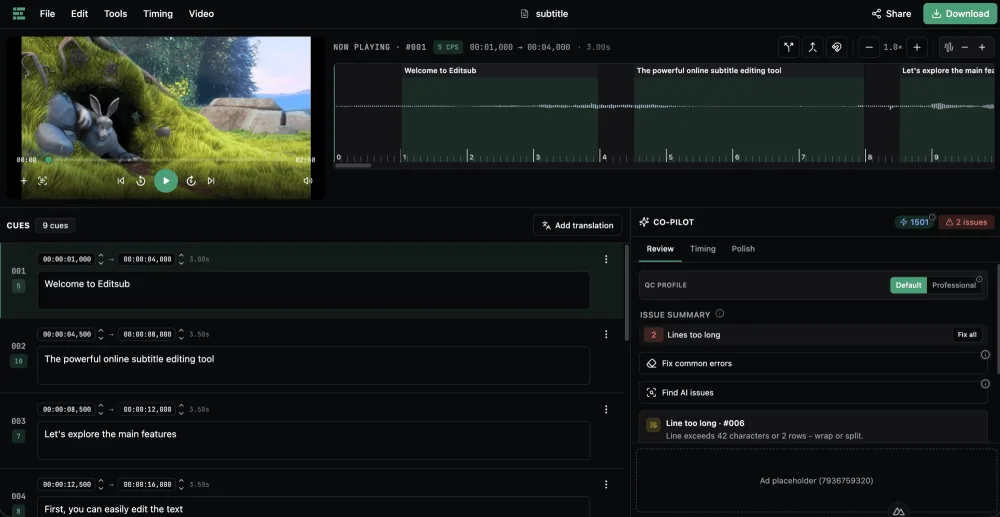Skip to next cue in player

tap(211, 180)
